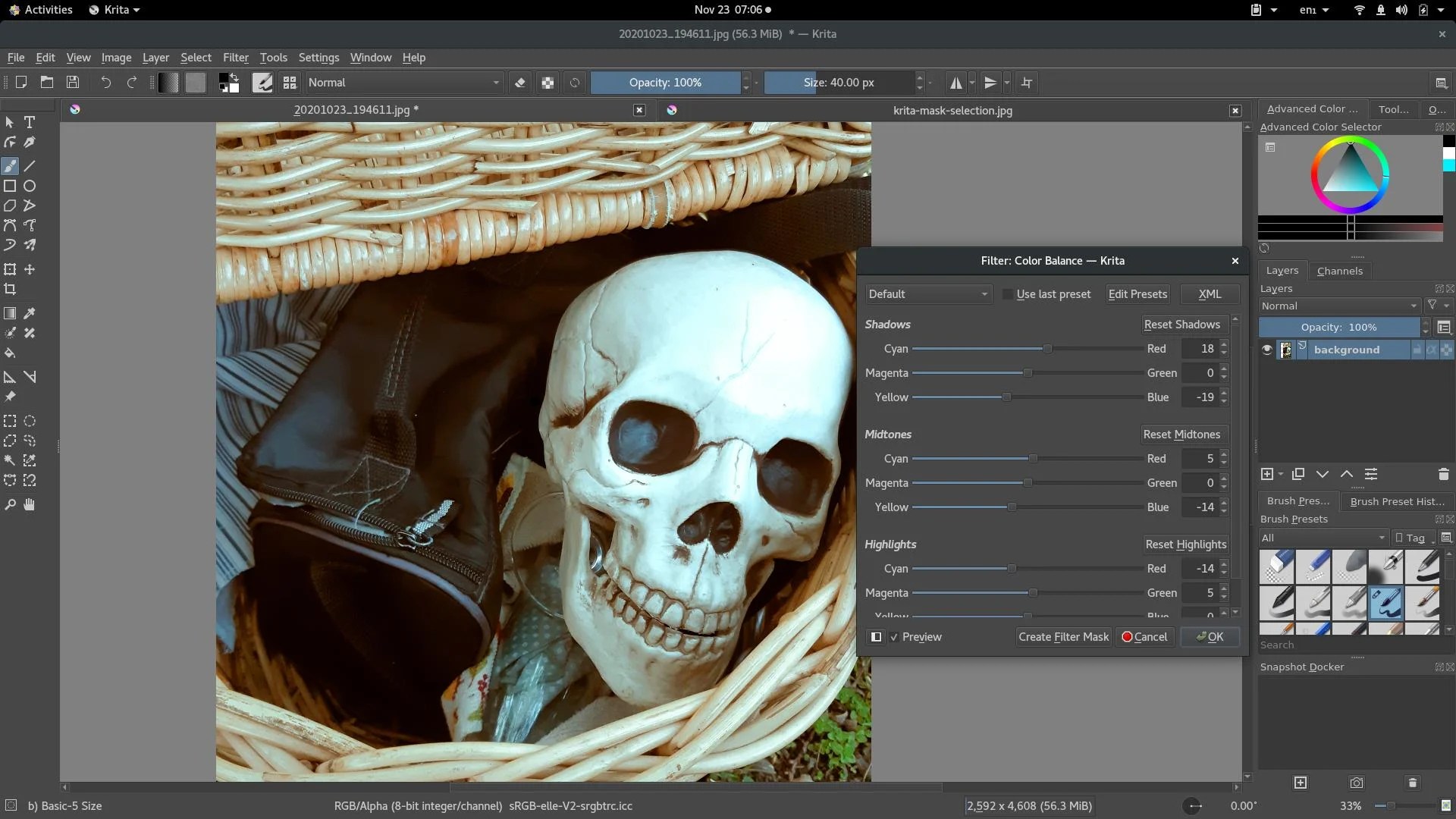This screenshot has width=1456, height=819.
Task: Enable the Use last preset checkbox
Action: (x=1006, y=294)
